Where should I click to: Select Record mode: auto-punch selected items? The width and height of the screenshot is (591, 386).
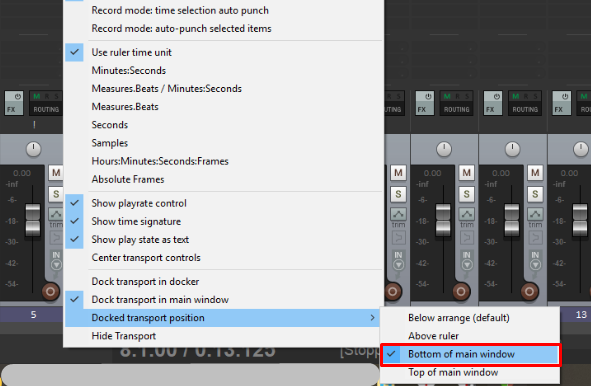tap(224, 28)
